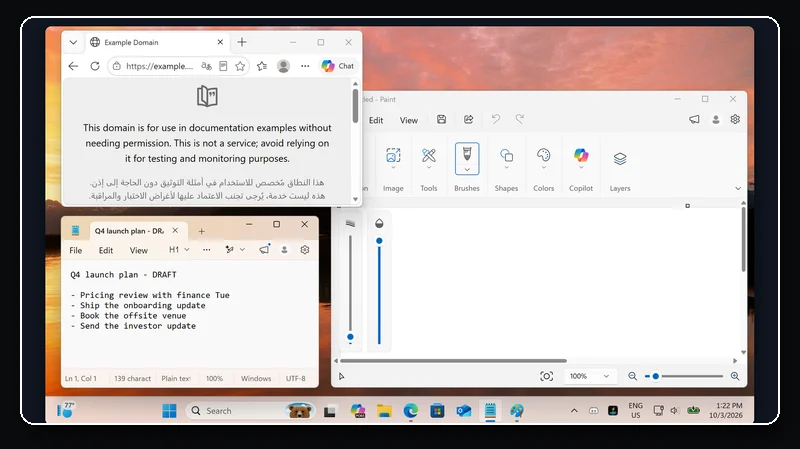Open H1 heading dropdown in Notepad
This screenshot has height=449, width=800.
[179, 250]
